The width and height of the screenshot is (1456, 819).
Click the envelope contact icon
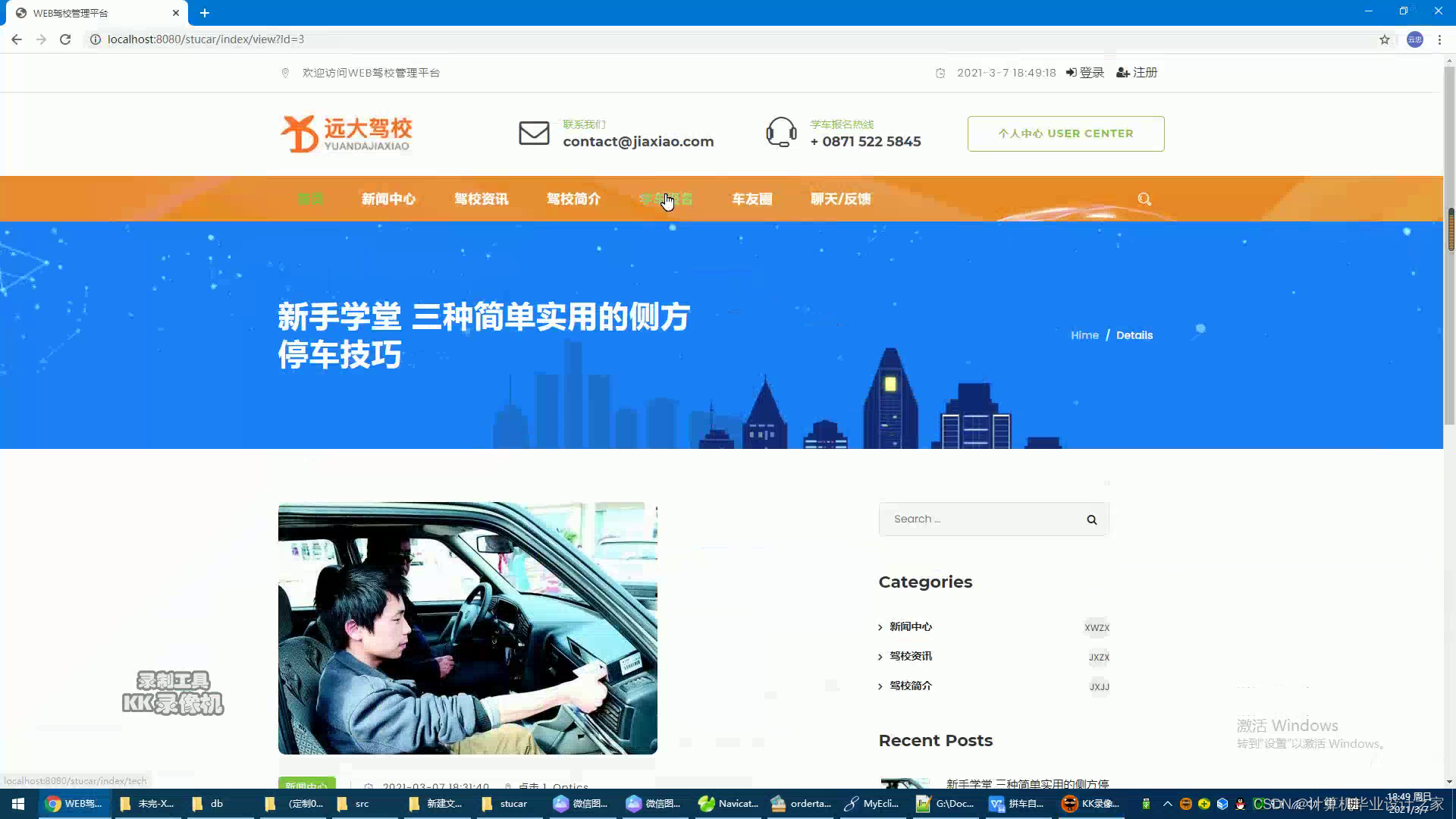point(534,133)
